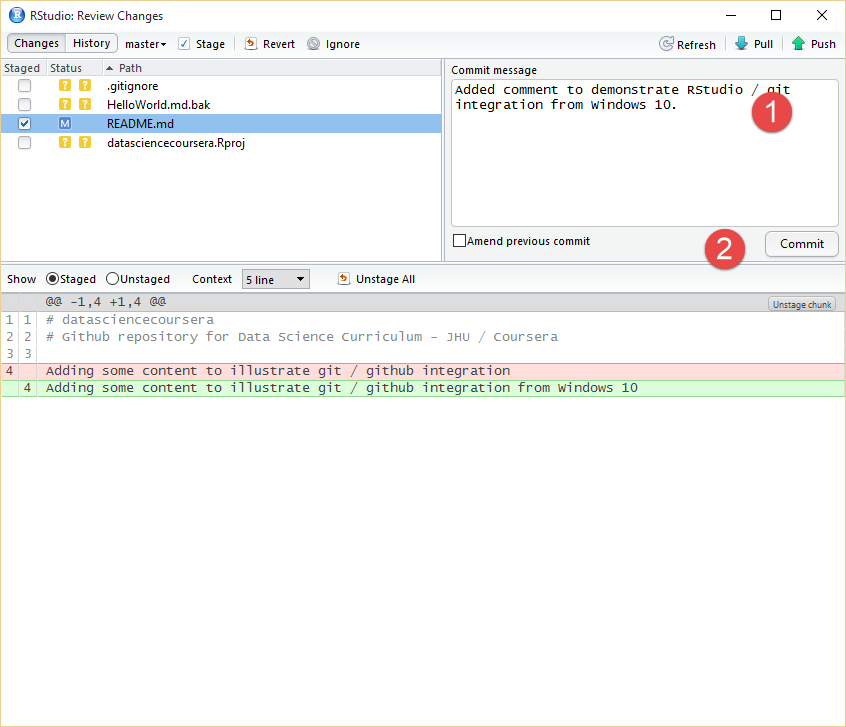Uncheck the staged box for README.md

pos(24,123)
